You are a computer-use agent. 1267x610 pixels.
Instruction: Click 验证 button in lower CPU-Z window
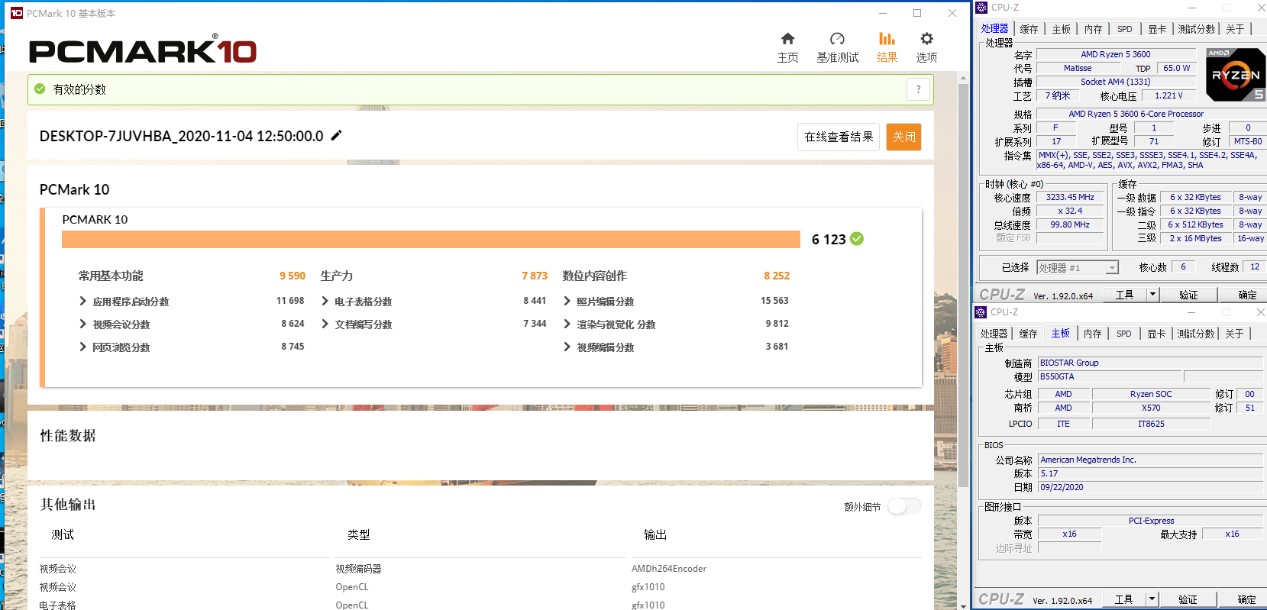click(x=1189, y=600)
